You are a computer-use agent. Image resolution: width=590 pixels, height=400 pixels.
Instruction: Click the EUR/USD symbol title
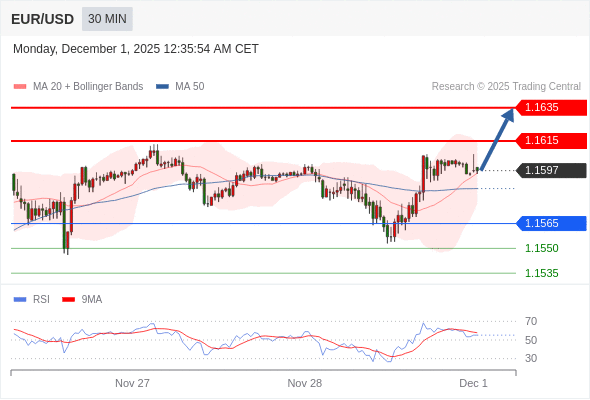tap(43, 19)
